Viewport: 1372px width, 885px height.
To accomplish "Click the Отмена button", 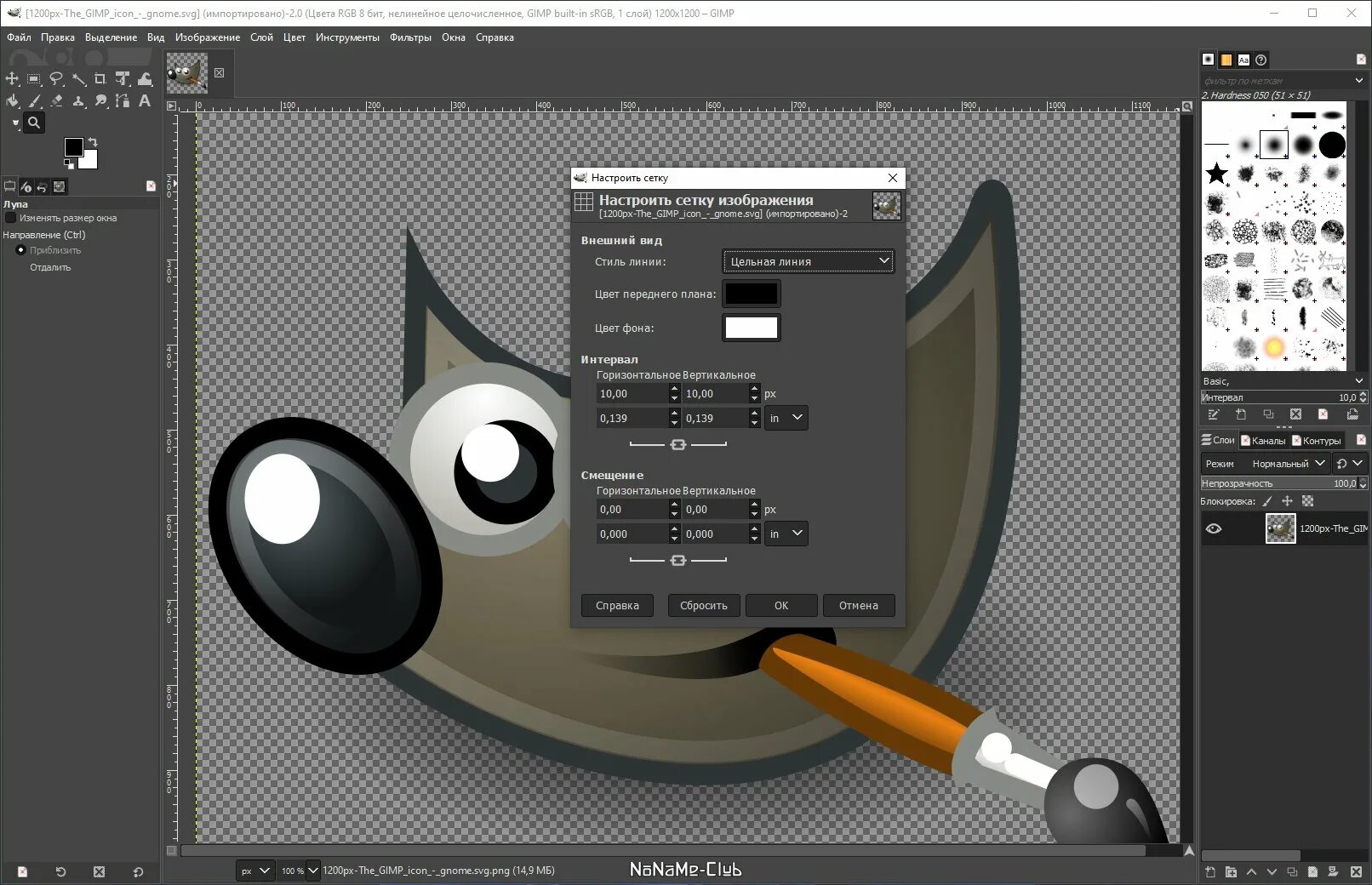I will (x=858, y=605).
